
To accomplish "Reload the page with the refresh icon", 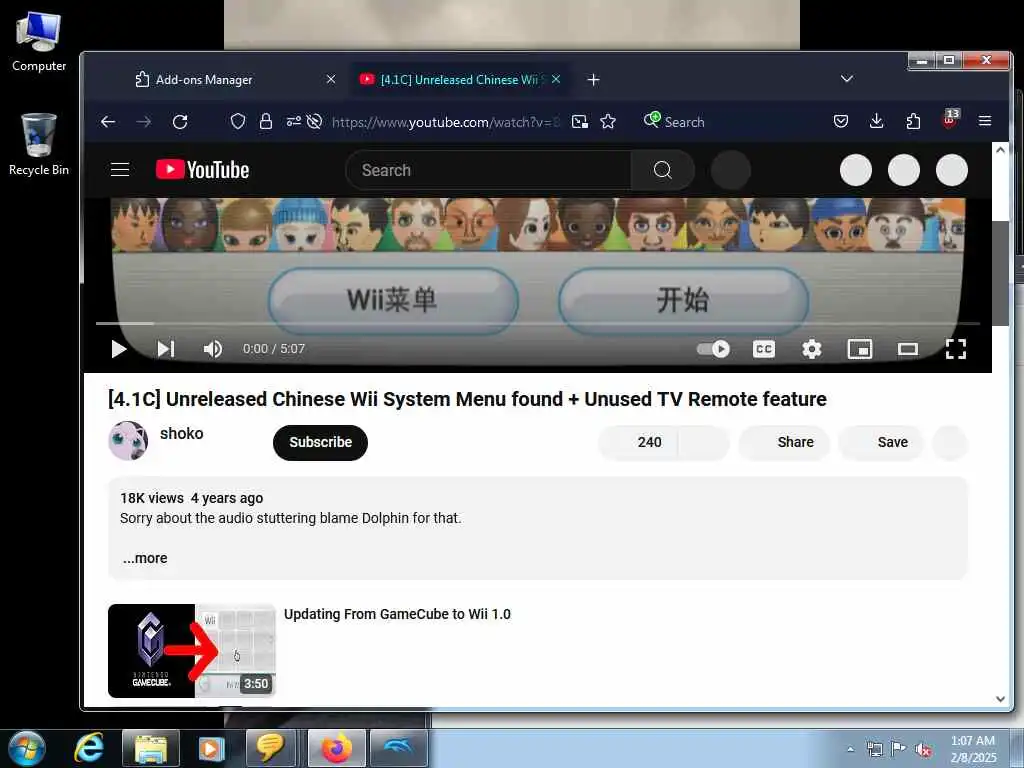I will pyautogui.click(x=180, y=121).
